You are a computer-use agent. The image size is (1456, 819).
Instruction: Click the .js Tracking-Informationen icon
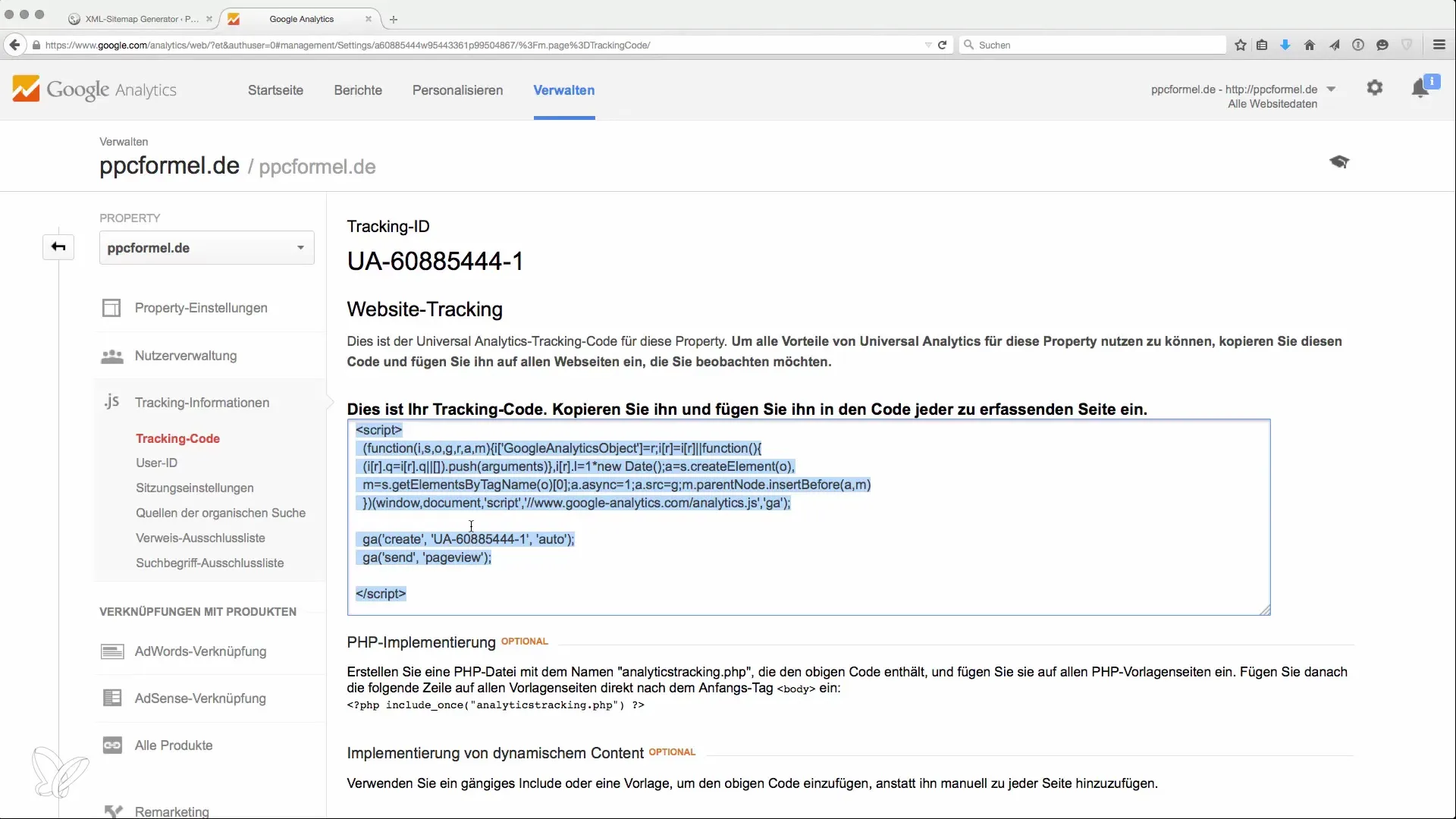point(111,402)
